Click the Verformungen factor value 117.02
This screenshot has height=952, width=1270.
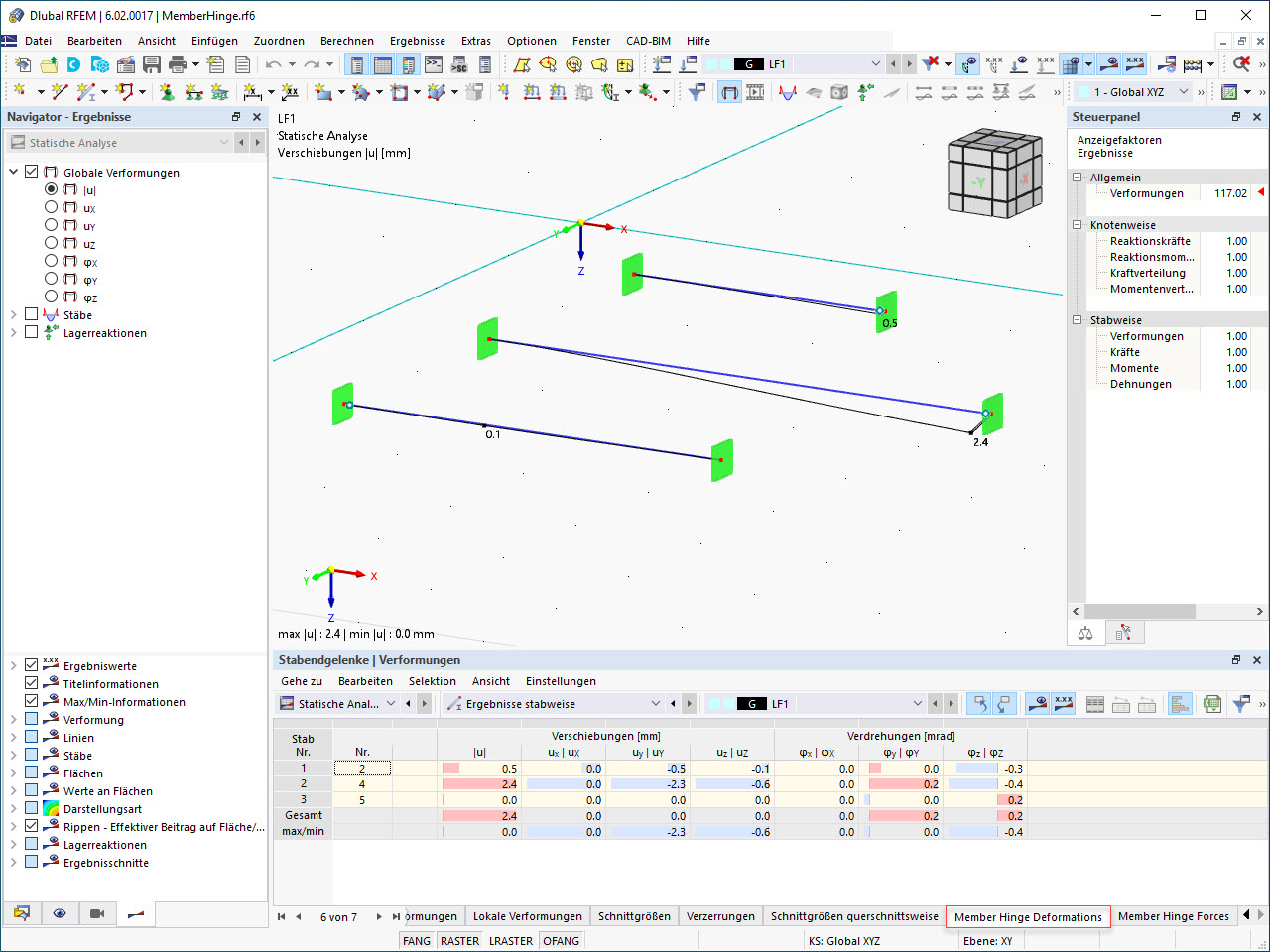(x=1230, y=193)
